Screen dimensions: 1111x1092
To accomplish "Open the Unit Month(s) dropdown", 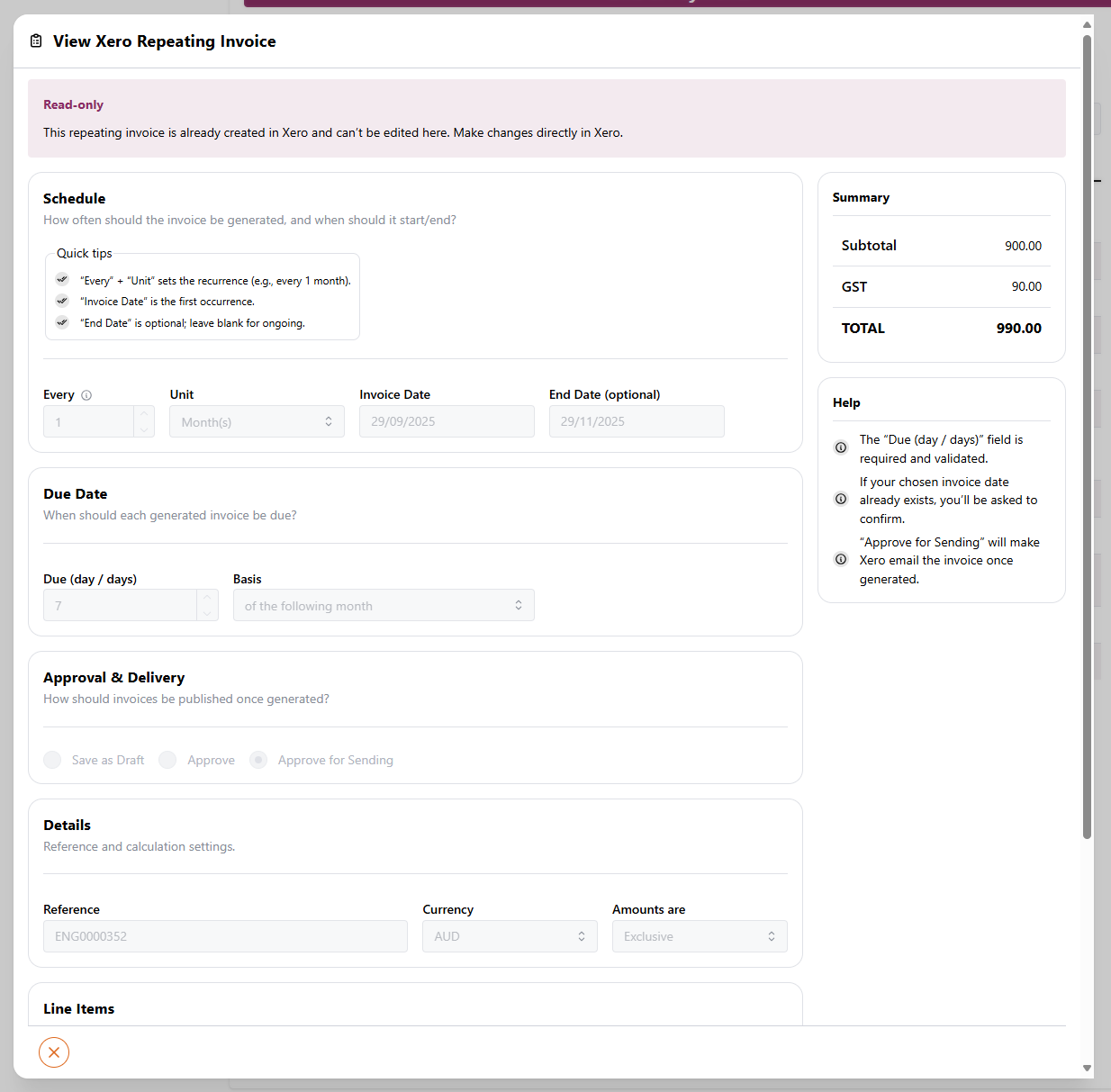I will [257, 421].
